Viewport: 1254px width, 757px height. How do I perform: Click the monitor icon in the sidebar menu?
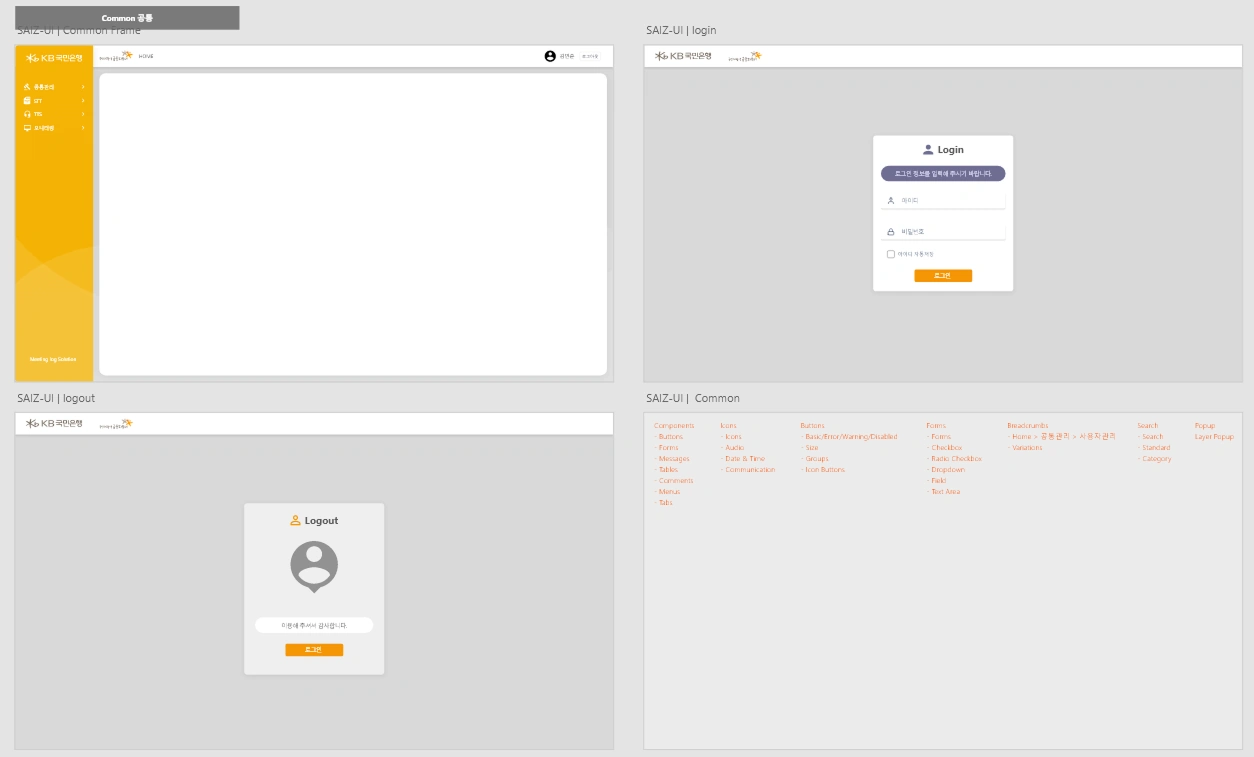pos(27,128)
